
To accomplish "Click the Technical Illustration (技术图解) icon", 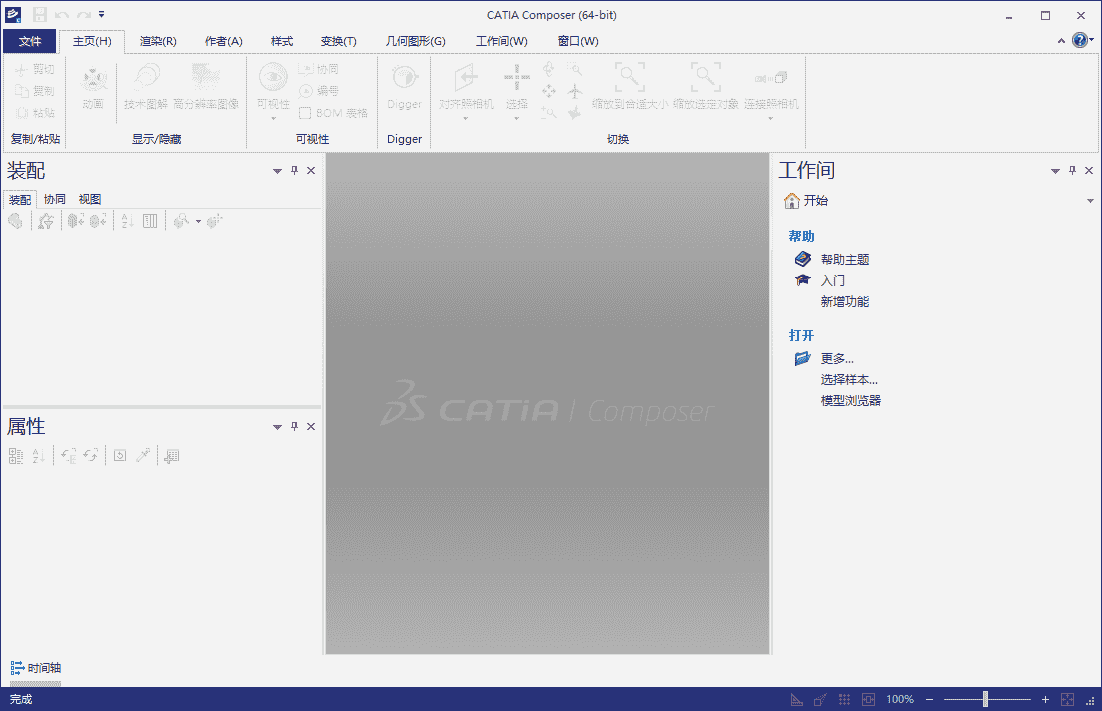I will point(146,79).
